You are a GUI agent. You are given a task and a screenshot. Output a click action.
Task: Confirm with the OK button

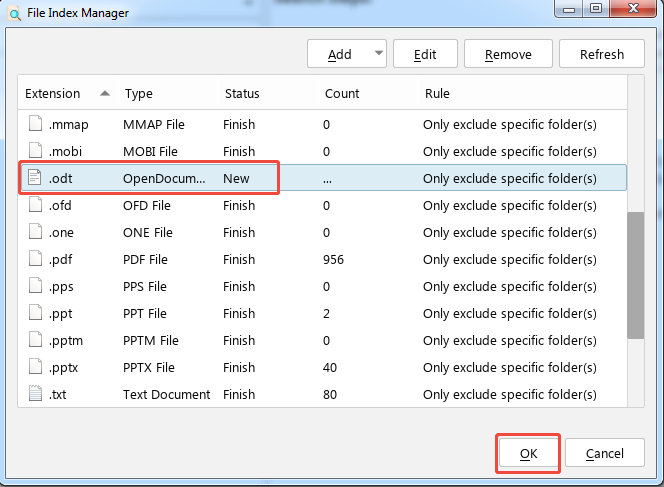point(528,453)
